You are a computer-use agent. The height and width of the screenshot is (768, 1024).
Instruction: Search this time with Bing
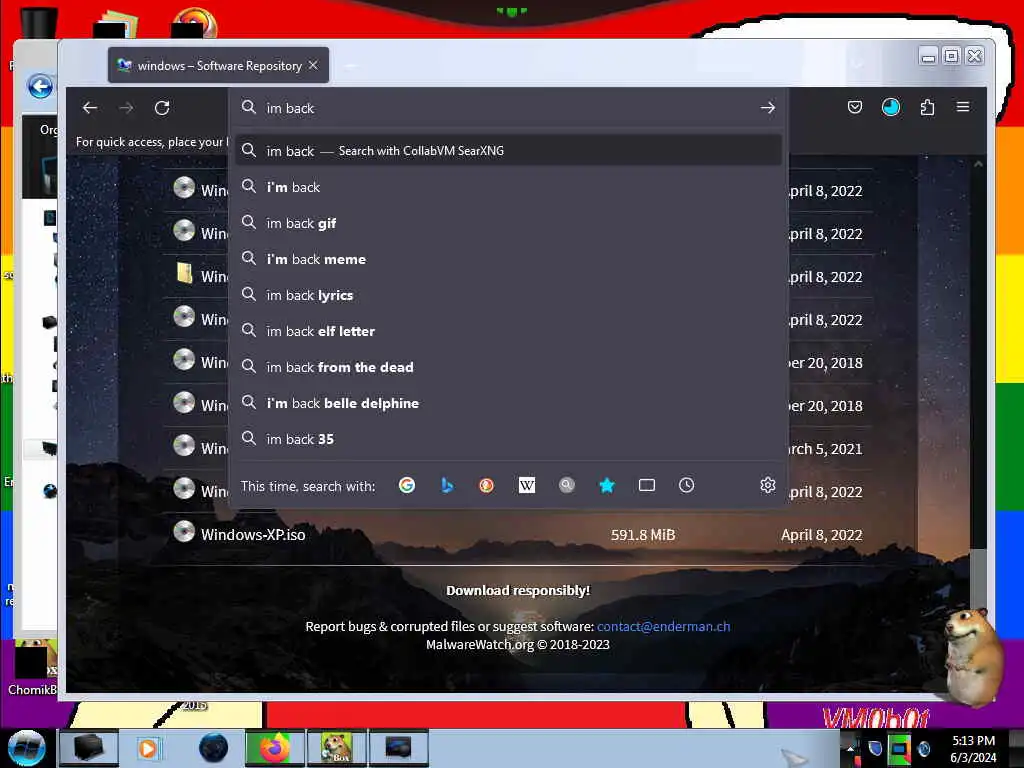447,485
